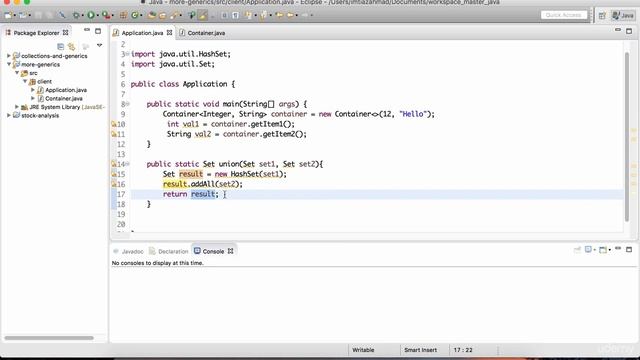Click warning marker on line 14
The image size is (640, 360).
[x=114, y=164]
